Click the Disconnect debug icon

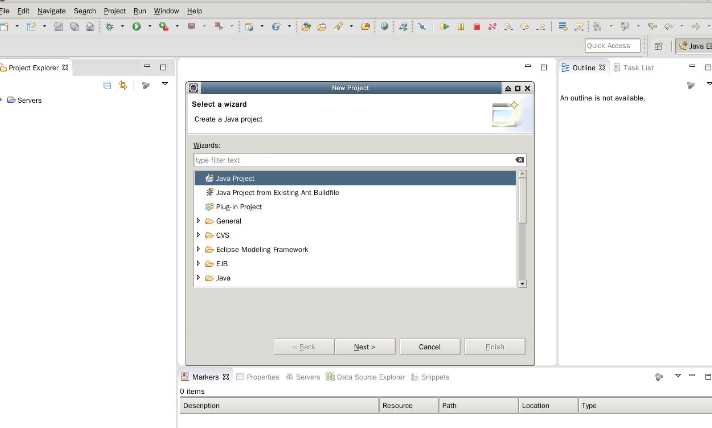coord(492,27)
